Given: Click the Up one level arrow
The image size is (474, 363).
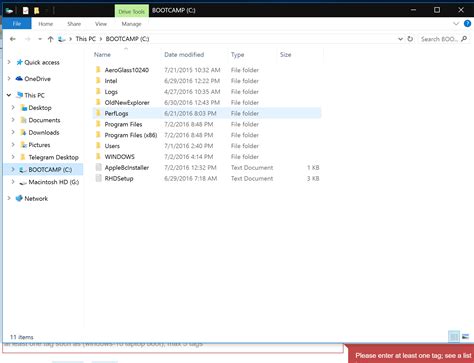Looking at the screenshot, I should click(50, 39).
